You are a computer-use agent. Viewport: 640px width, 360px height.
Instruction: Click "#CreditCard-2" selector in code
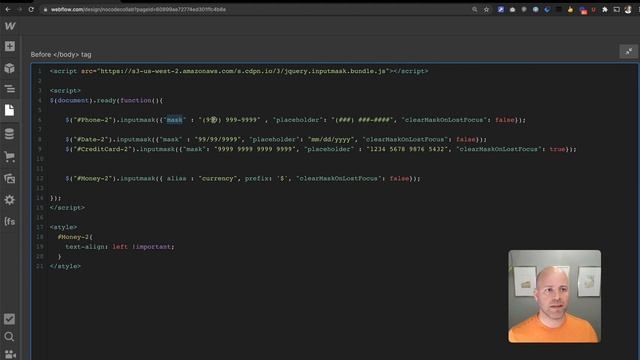(x=103, y=149)
